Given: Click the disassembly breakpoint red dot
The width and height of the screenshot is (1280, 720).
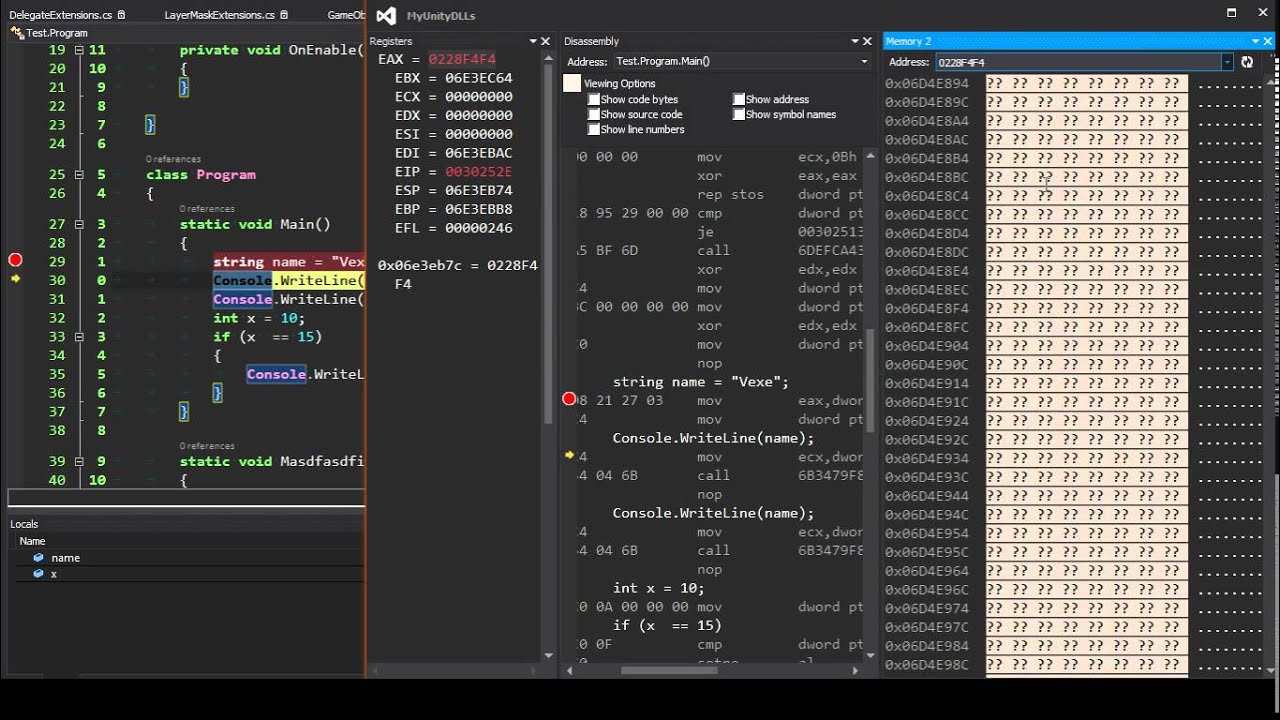Looking at the screenshot, I should click(x=569, y=399).
